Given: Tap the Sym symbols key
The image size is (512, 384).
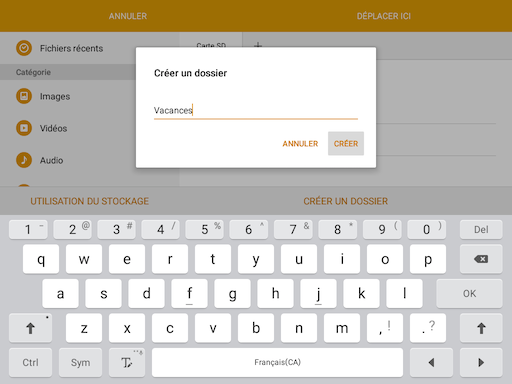Looking at the screenshot, I should tap(80, 362).
